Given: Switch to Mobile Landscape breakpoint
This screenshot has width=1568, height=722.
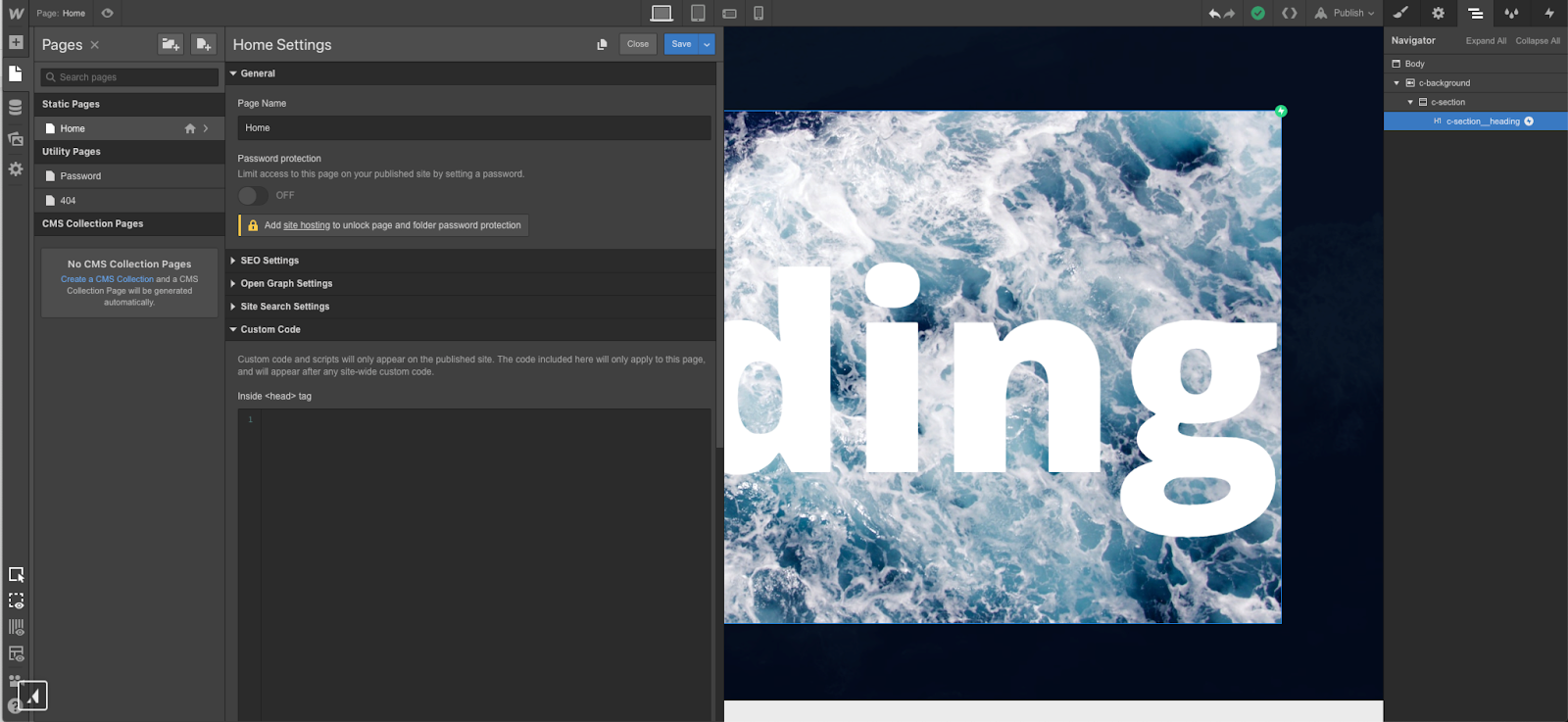Looking at the screenshot, I should pos(729,14).
